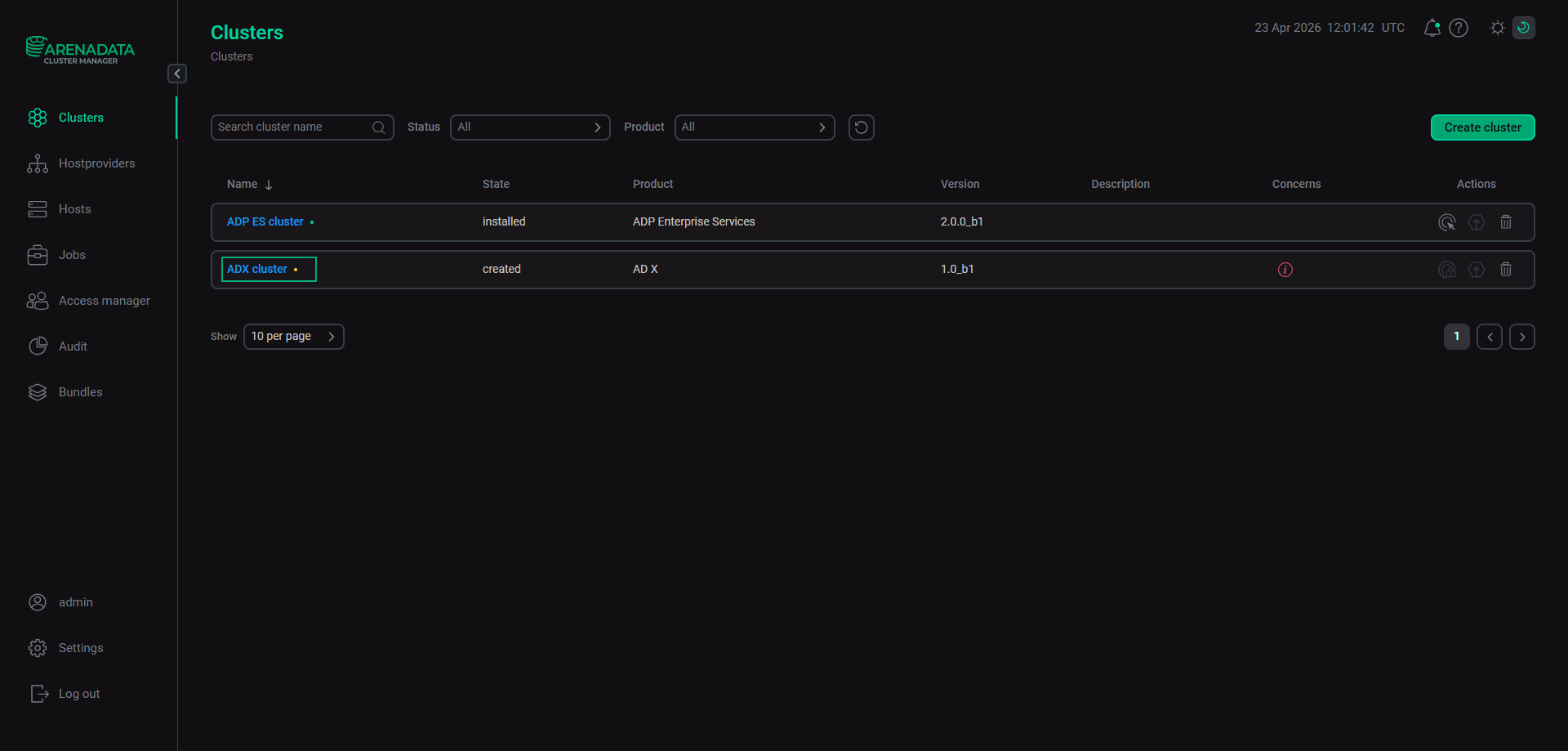Click the search magnifier icon
1568x751 pixels.
379,127
